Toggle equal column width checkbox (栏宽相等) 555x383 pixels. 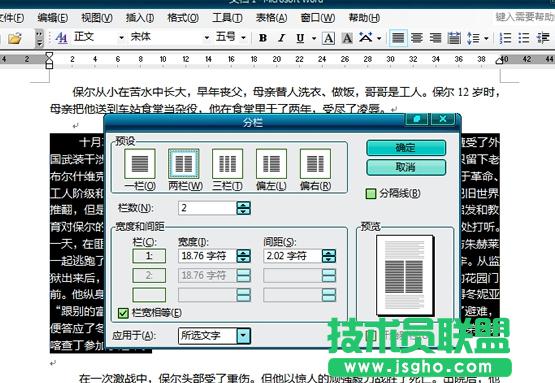tap(123, 313)
